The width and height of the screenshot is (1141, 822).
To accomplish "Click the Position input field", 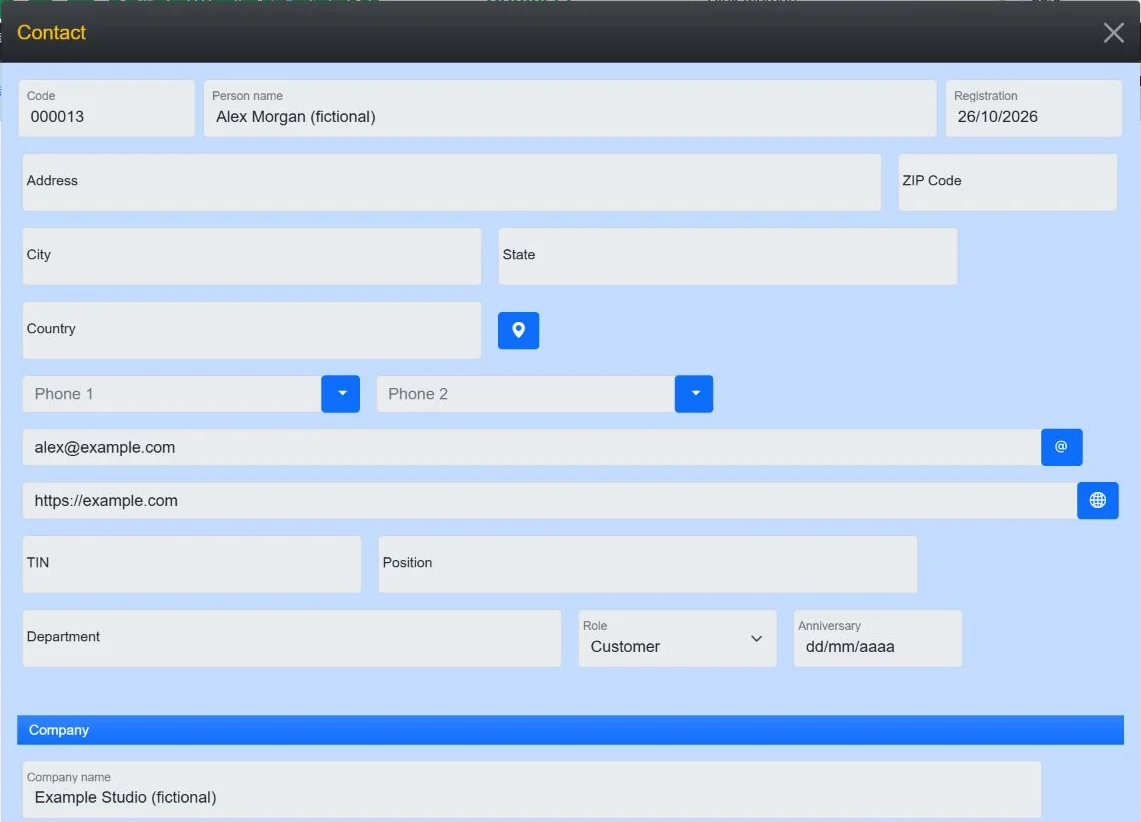I will tap(647, 564).
